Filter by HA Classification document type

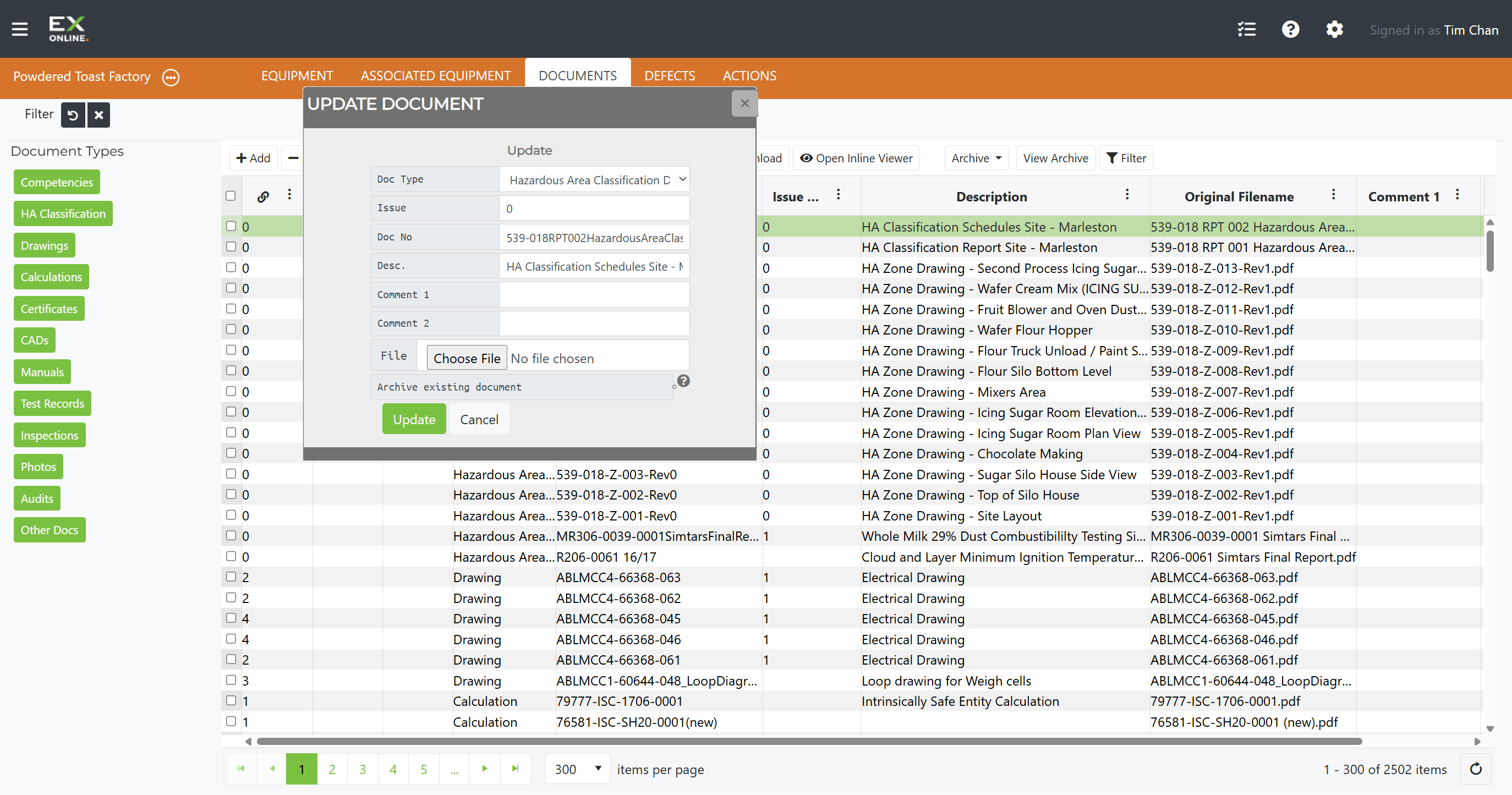coord(63,213)
